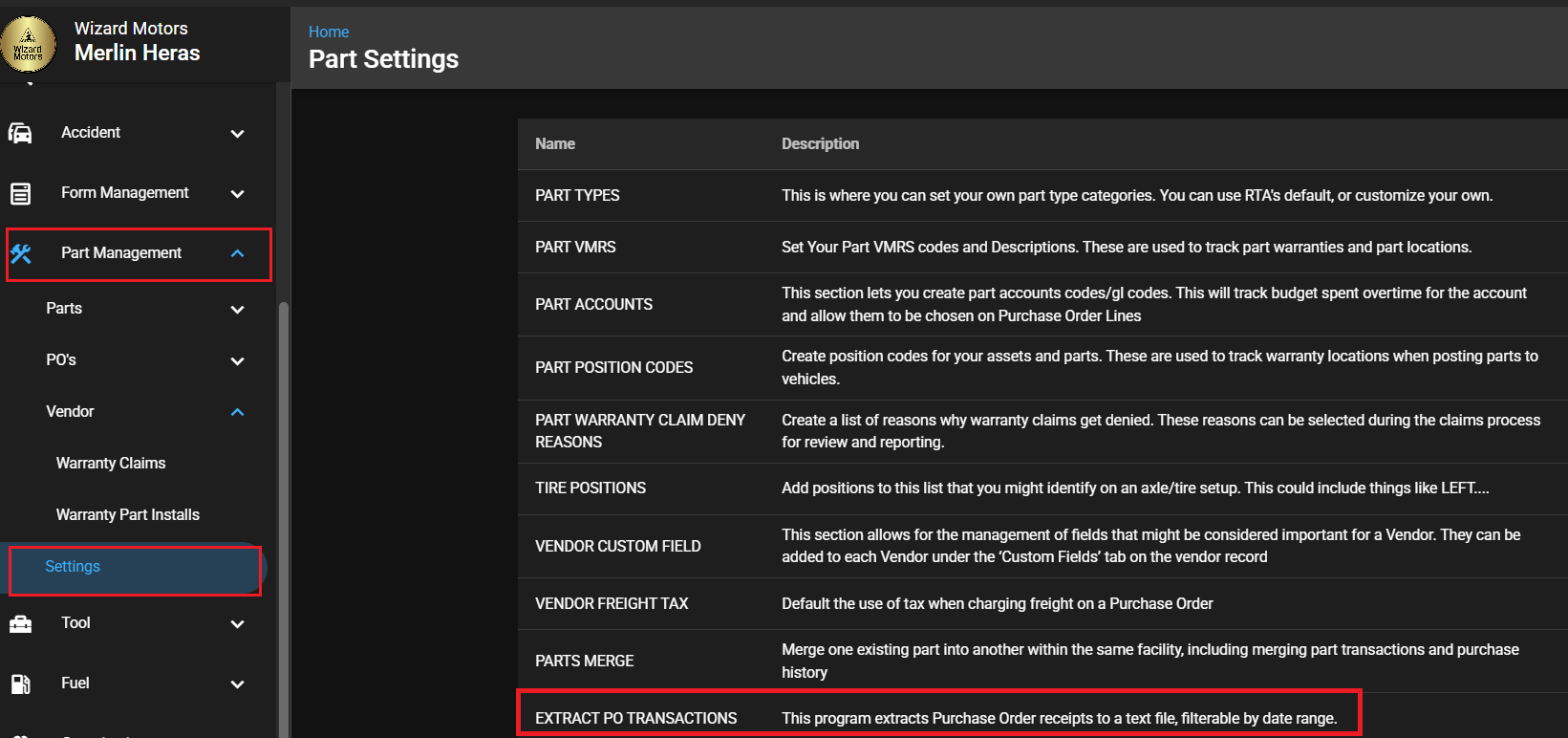Click the Description column header

tap(820, 144)
